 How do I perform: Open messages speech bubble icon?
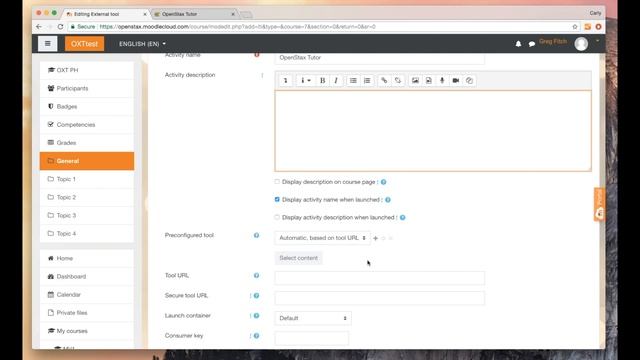tap(531, 44)
